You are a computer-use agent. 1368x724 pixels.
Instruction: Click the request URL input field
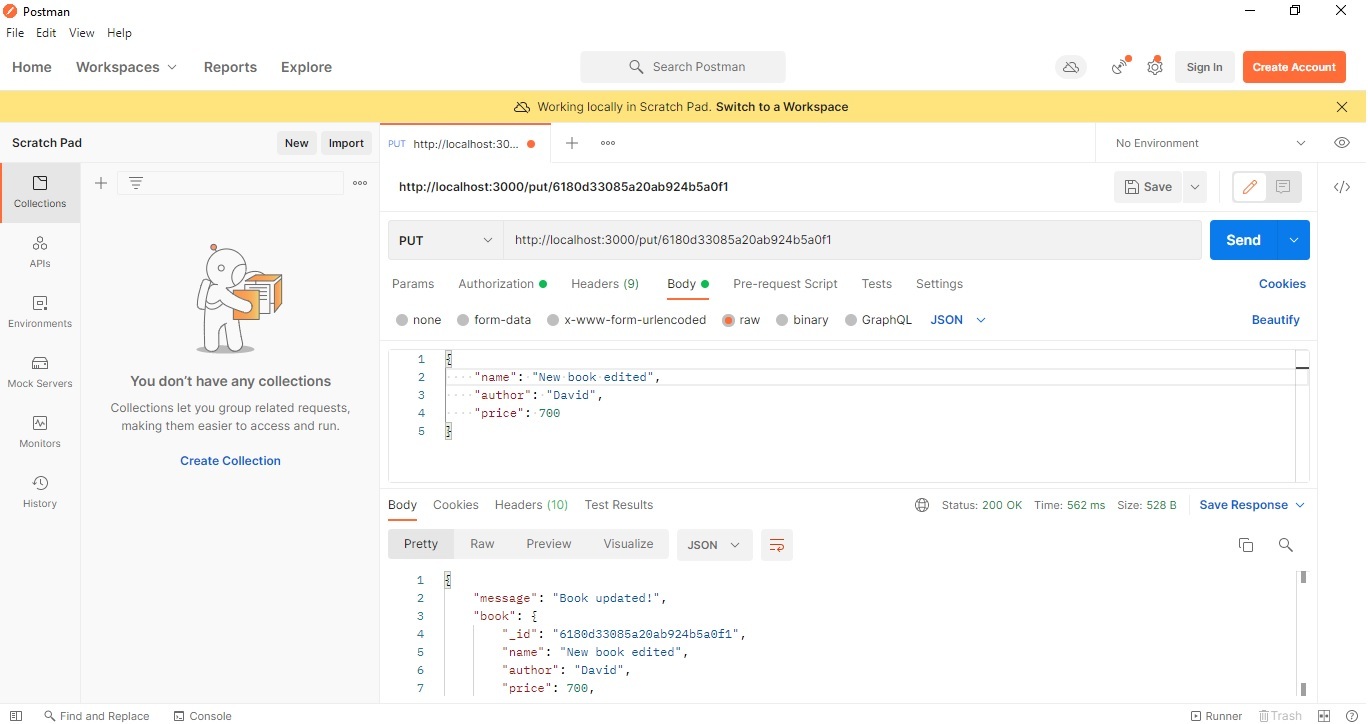coord(851,240)
